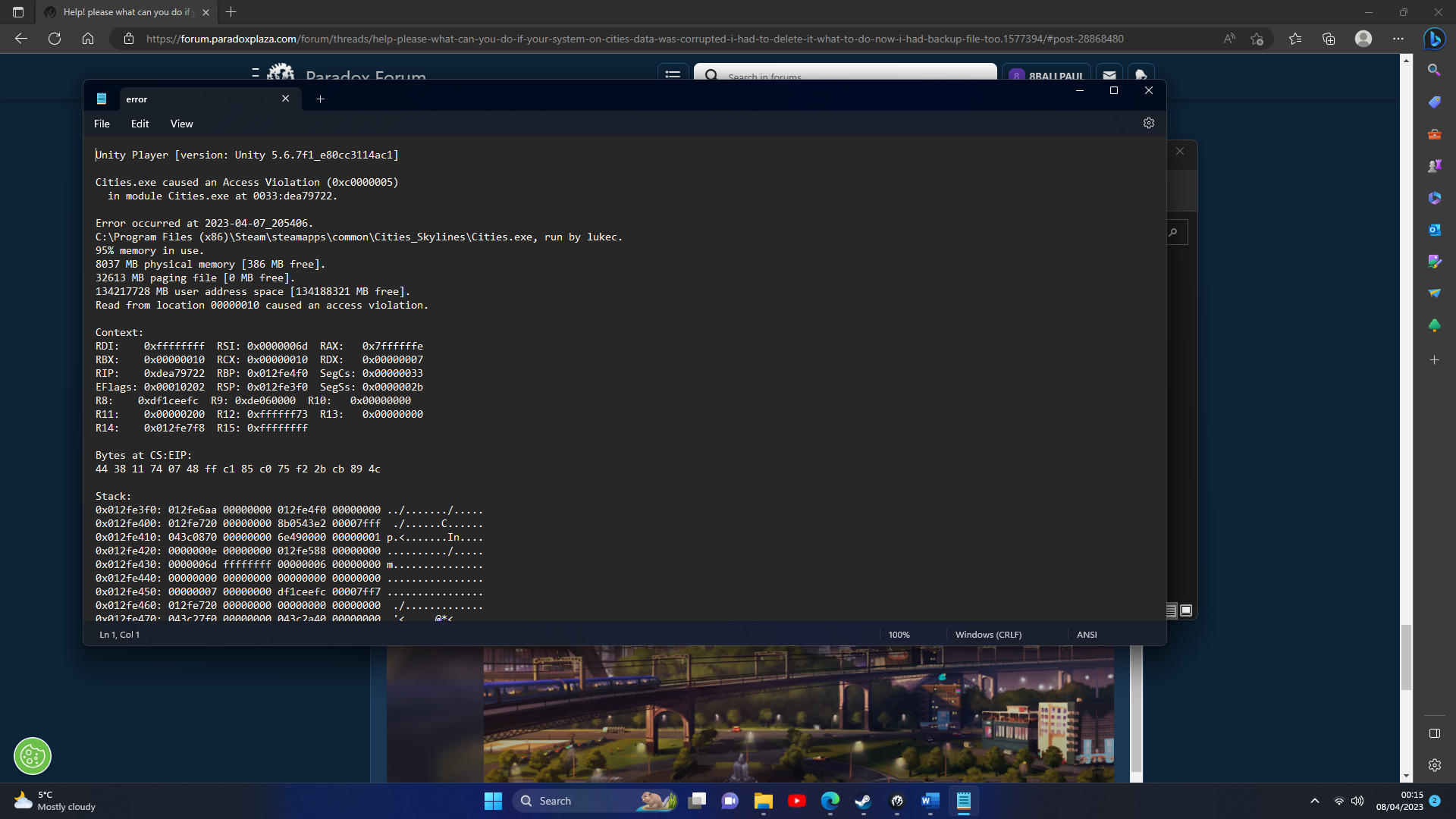Click the Ln 1, Col 1 status indicator

tap(119, 635)
